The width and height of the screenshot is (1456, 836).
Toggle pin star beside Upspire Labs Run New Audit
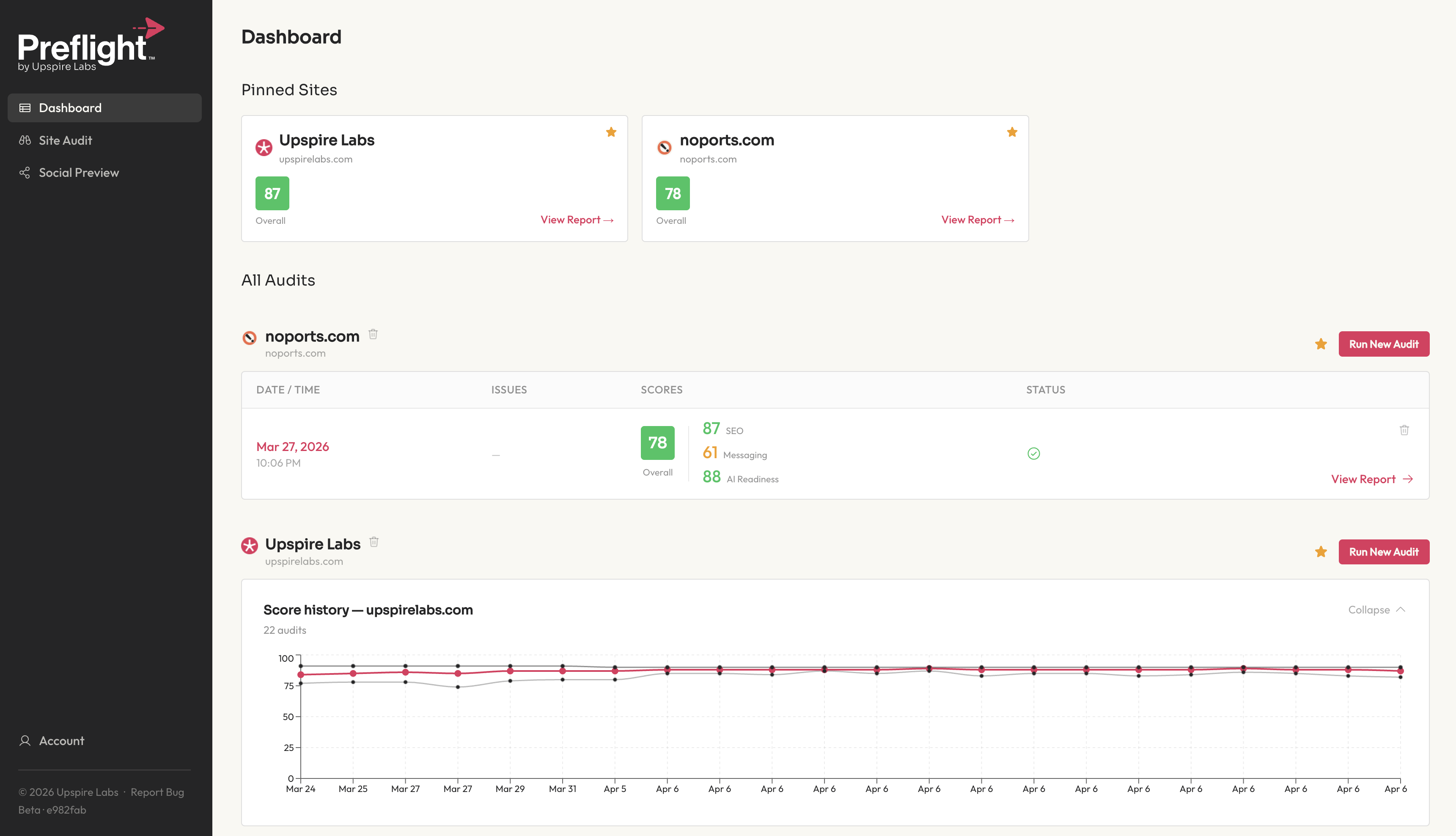point(1321,552)
